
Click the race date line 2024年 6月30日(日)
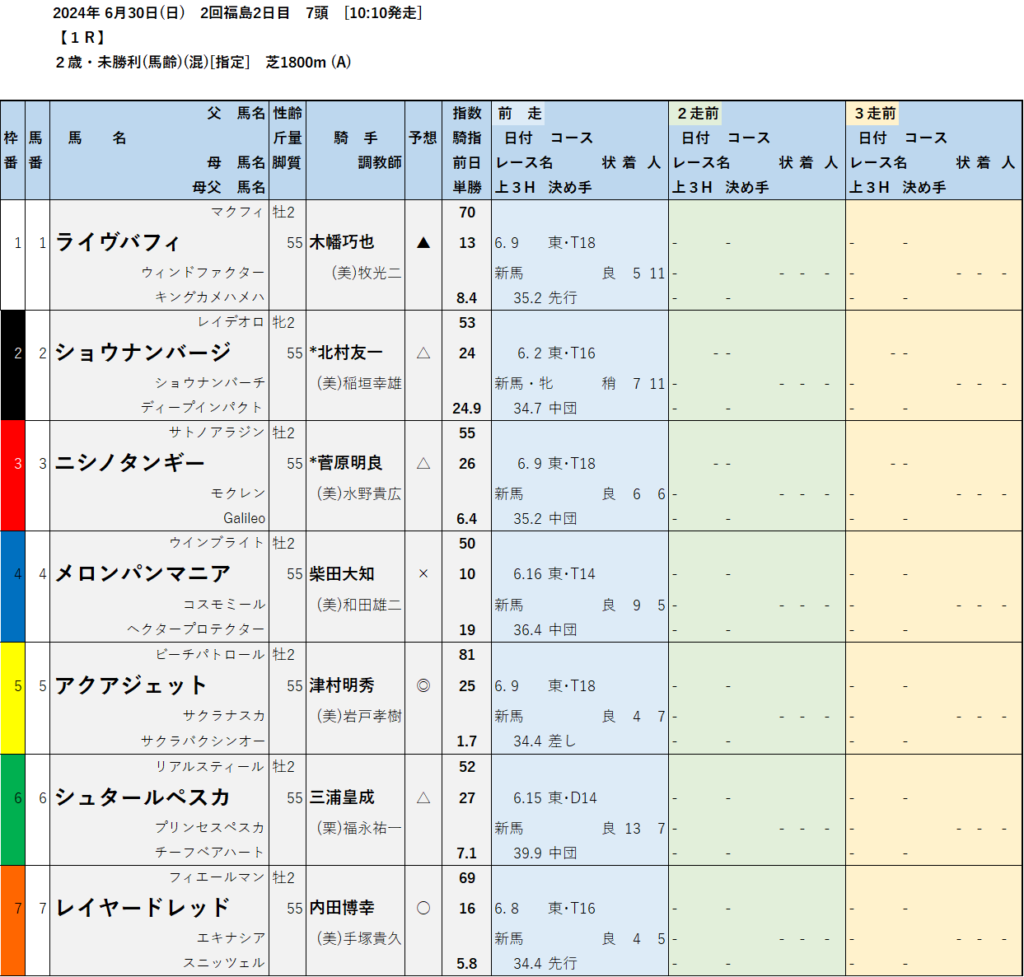(120, 13)
